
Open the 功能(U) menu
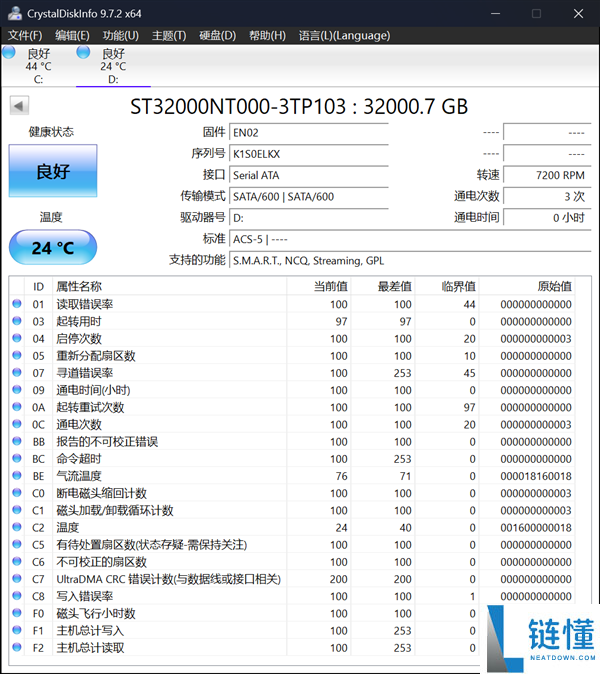pyautogui.click(x=120, y=35)
